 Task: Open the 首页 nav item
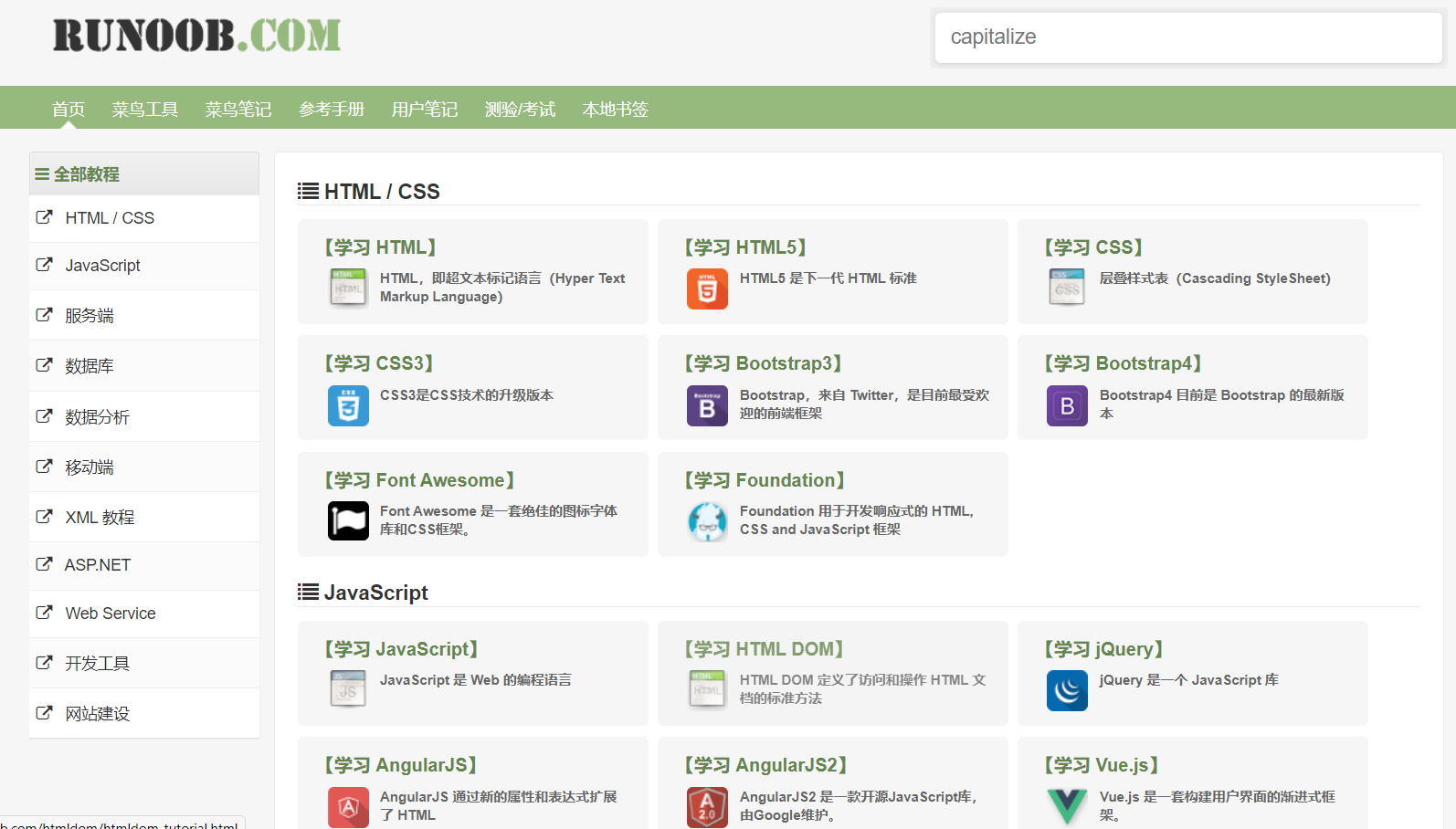click(x=69, y=110)
